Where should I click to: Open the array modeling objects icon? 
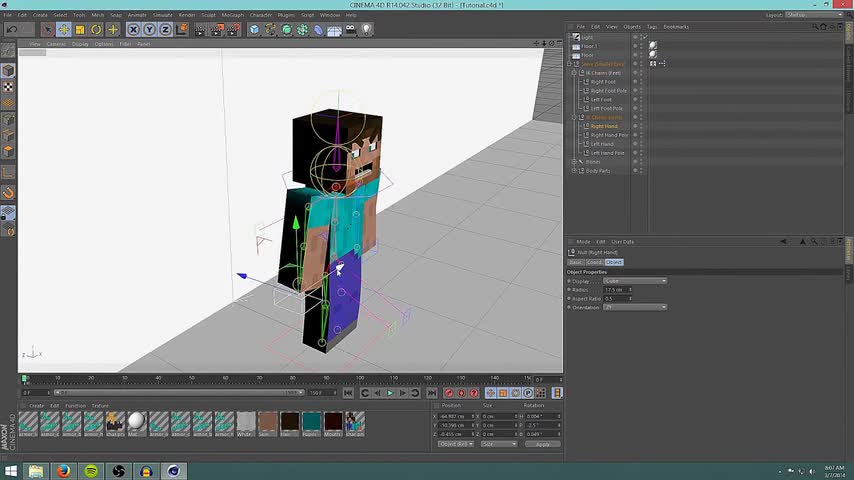(x=302, y=29)
